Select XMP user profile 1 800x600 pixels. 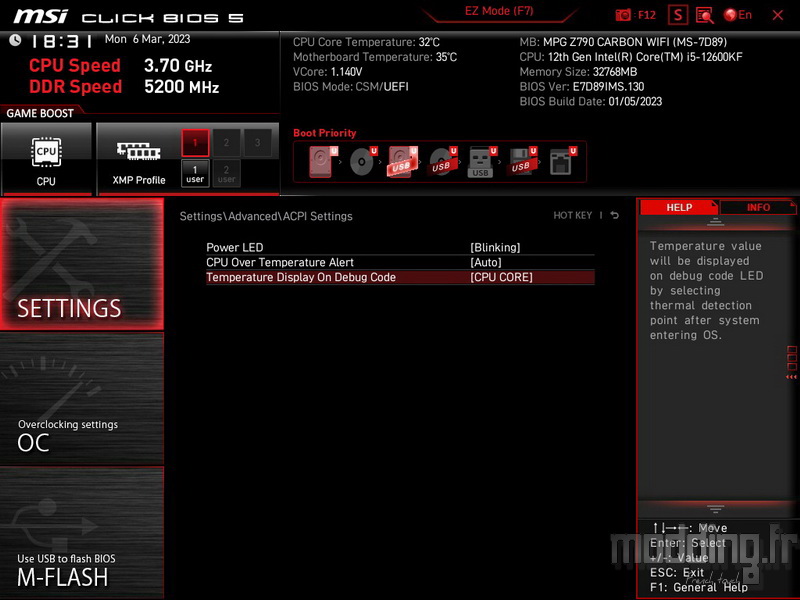click(x=195, y=173)
